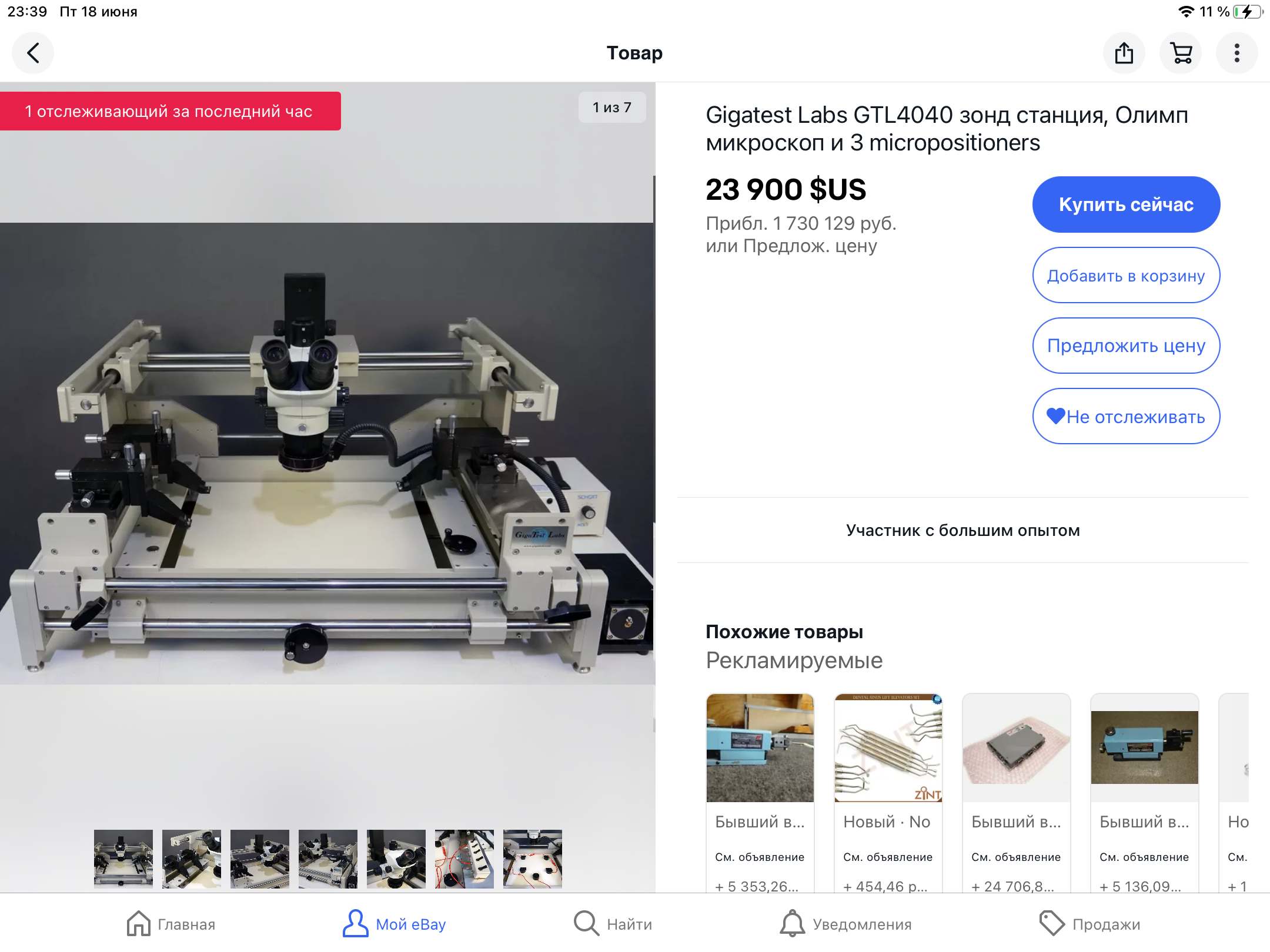Click the Купить сейчас button
Viewport: 1270px width, 952px height.
click(x=1126, y=205)
